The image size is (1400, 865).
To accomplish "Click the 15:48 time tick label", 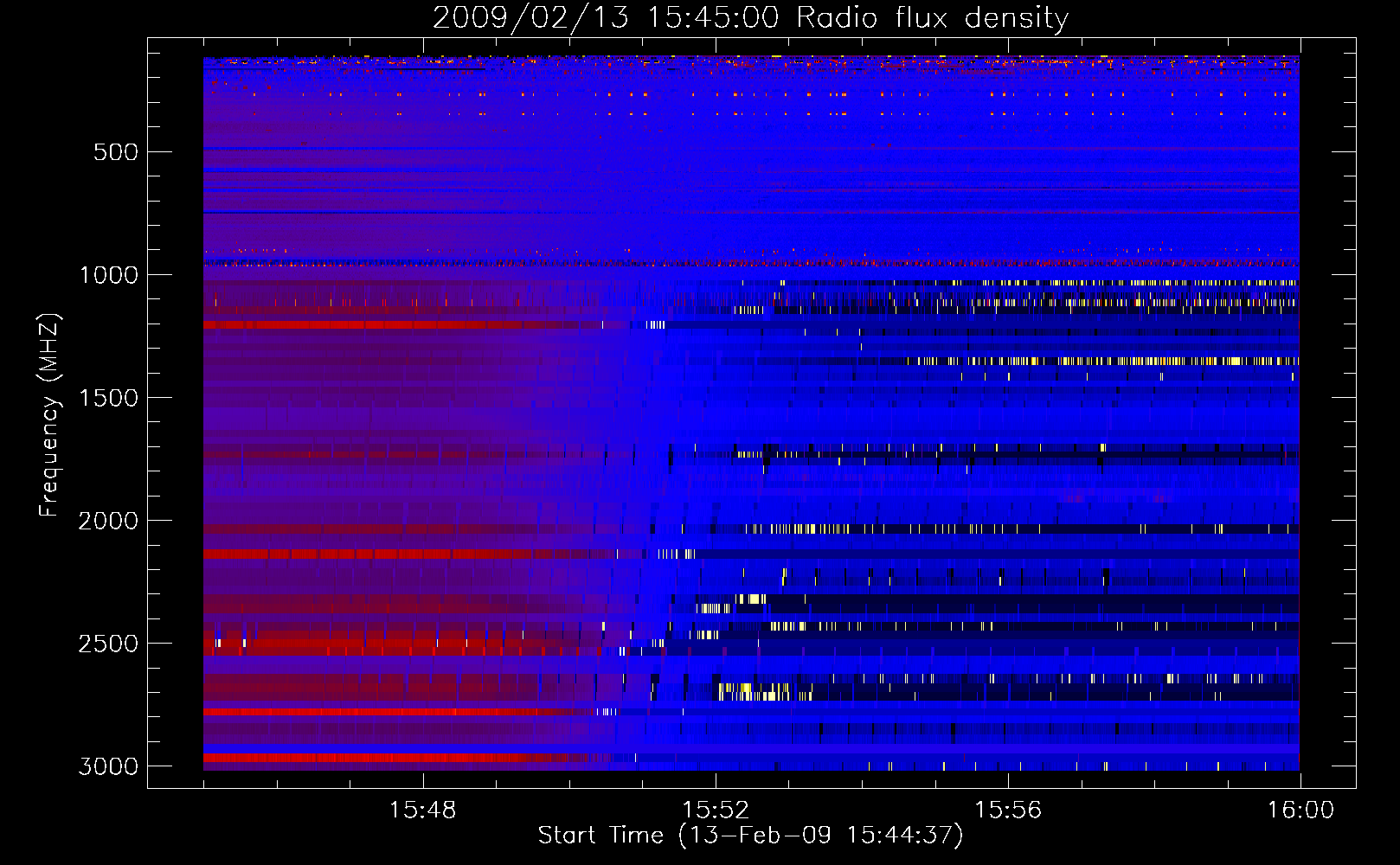I will (422, 811).
